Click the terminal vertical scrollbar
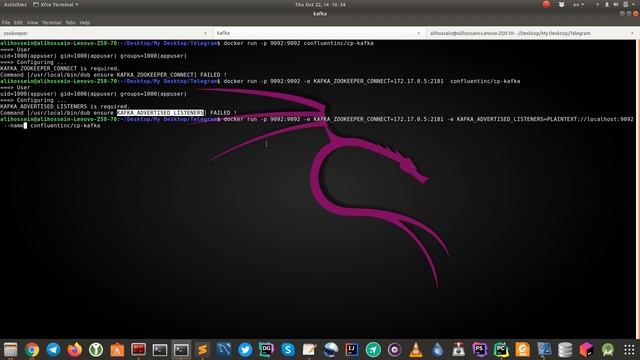The image size is (640, 360). tap(638, 188)
